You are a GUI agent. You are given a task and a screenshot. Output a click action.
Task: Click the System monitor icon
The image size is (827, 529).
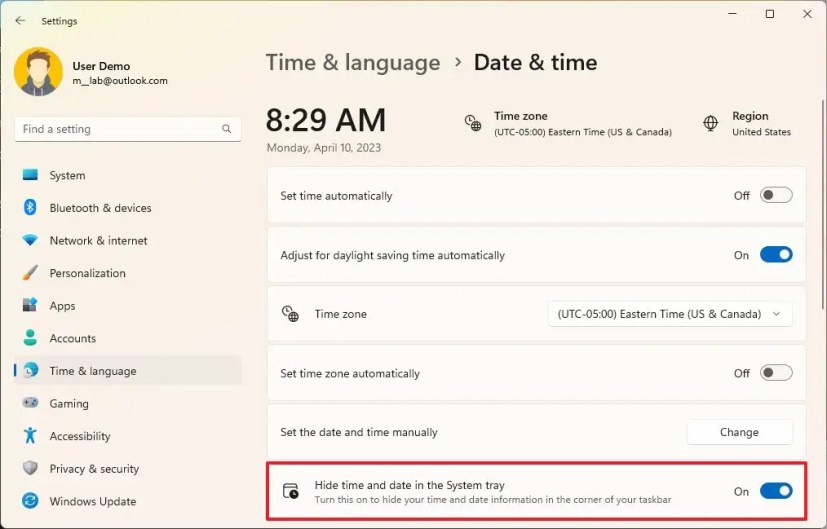tap(30, 175)
